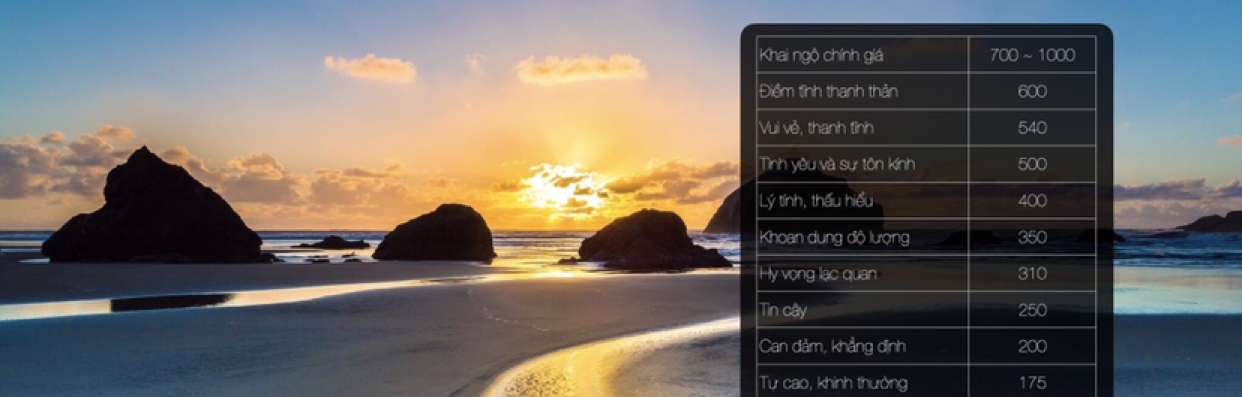Viewport: 1242px width, 397px height.
Task: Click the value '350'
Action: pyautogui.click(x=1032, y=237)
